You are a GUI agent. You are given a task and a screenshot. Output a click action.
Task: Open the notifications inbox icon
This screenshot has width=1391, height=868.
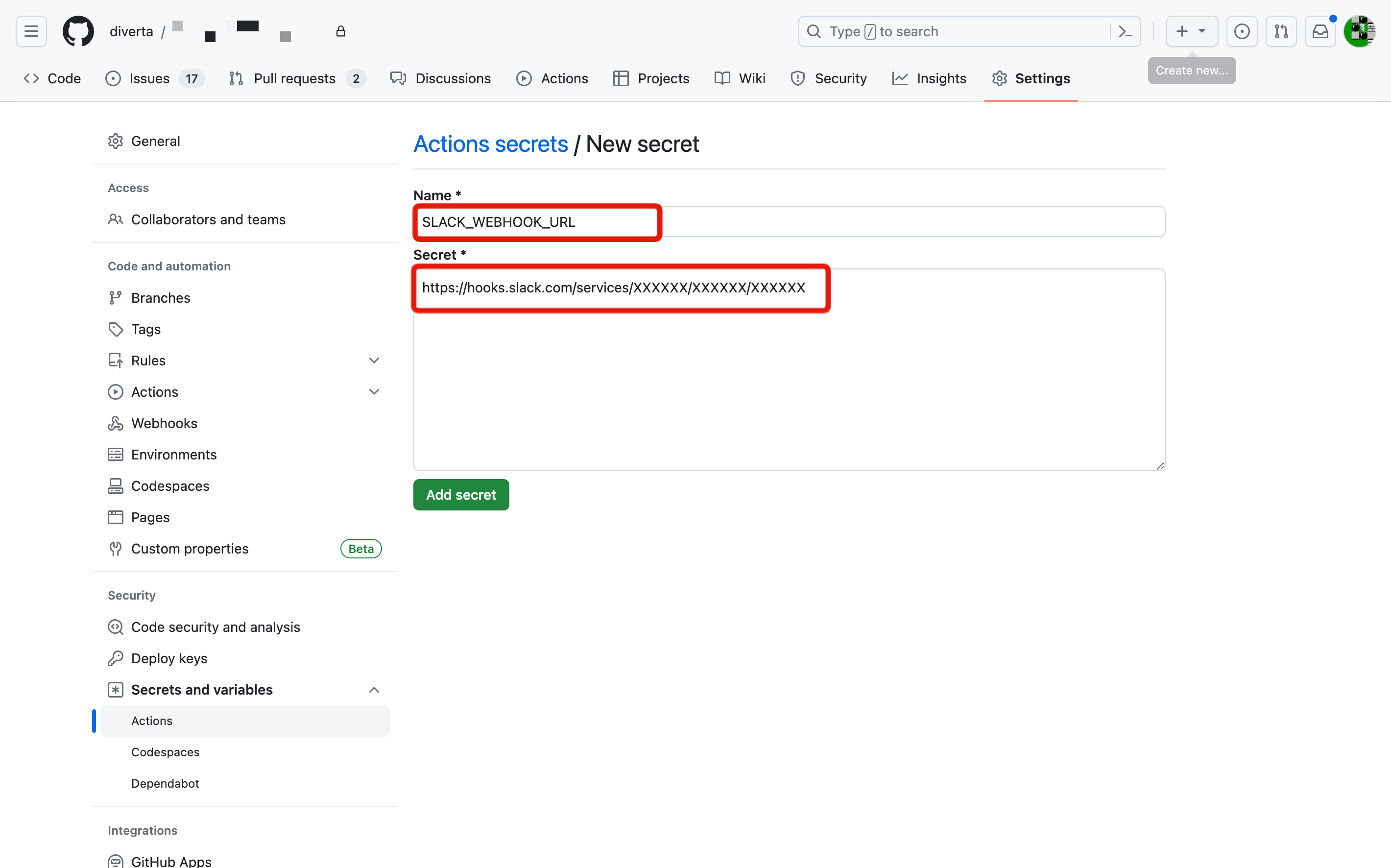(1320, 31)
